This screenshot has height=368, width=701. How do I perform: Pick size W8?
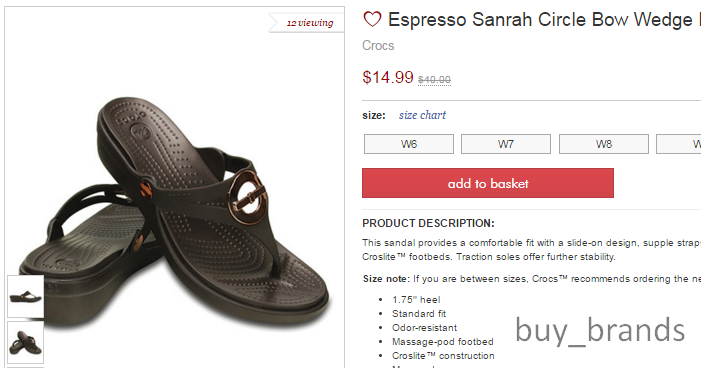[604, 144]
